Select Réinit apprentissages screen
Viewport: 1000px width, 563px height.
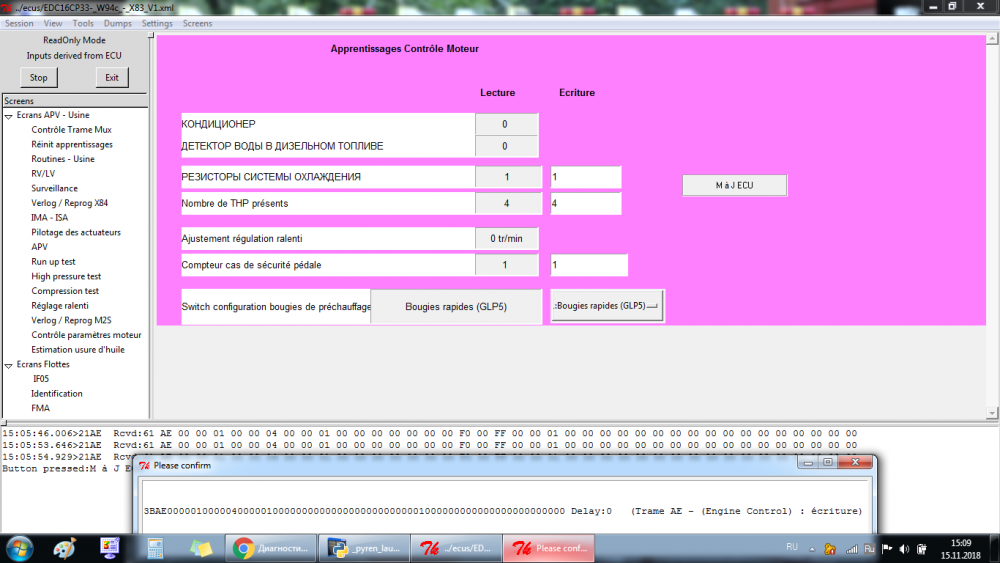pyautogui.click(x=72, y=144)
